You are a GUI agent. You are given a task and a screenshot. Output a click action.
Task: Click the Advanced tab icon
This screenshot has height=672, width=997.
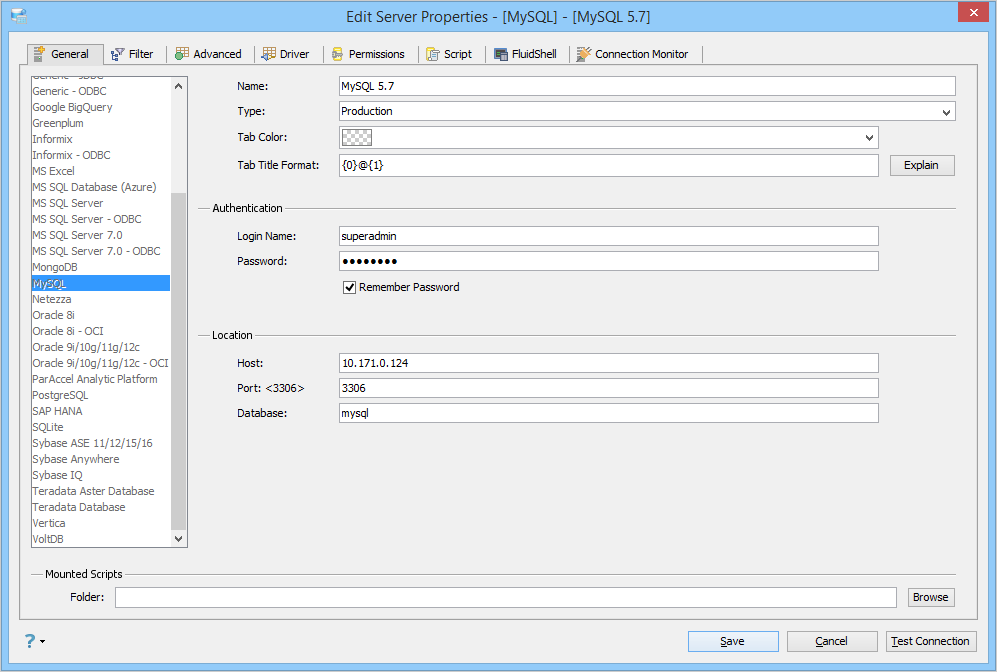(x=181, y=54)
